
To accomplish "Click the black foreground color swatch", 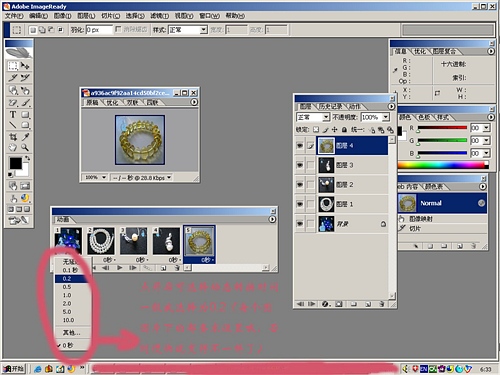I will 15,163.
